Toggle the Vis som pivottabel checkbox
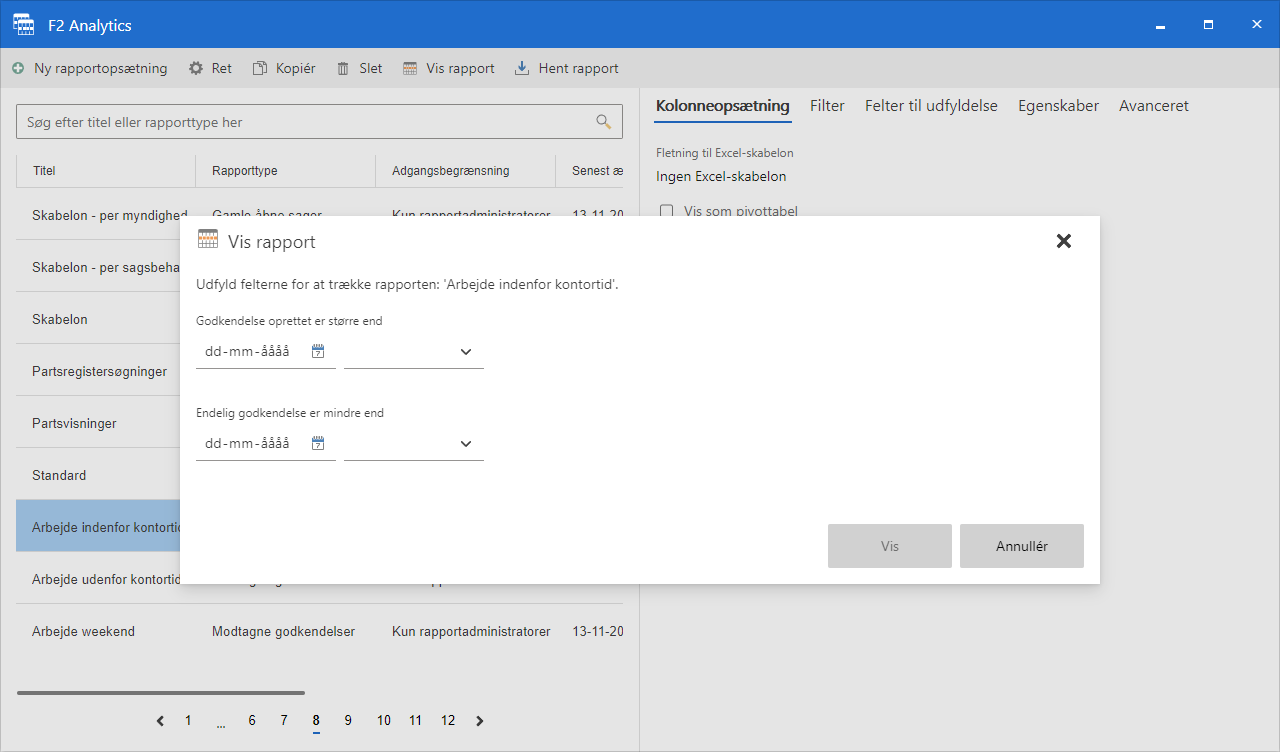 [667, 211]
